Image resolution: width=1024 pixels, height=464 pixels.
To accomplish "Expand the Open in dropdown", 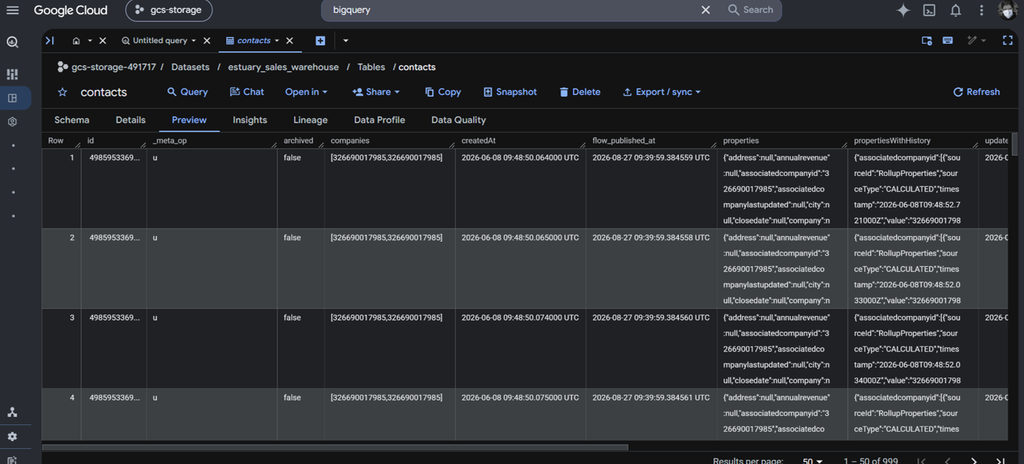I will (306, 92).
